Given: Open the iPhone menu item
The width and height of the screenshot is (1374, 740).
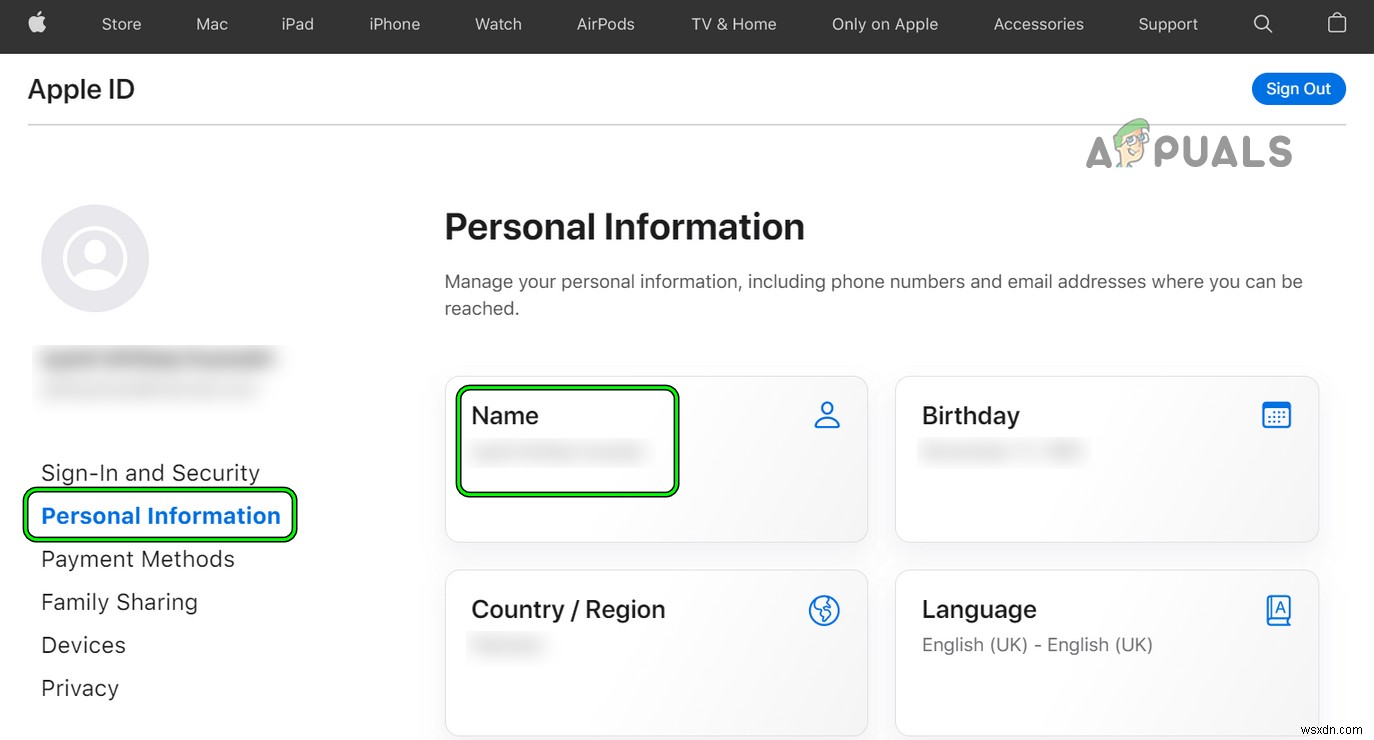Looking at the screenshot, I should click(x=394, y=24).
